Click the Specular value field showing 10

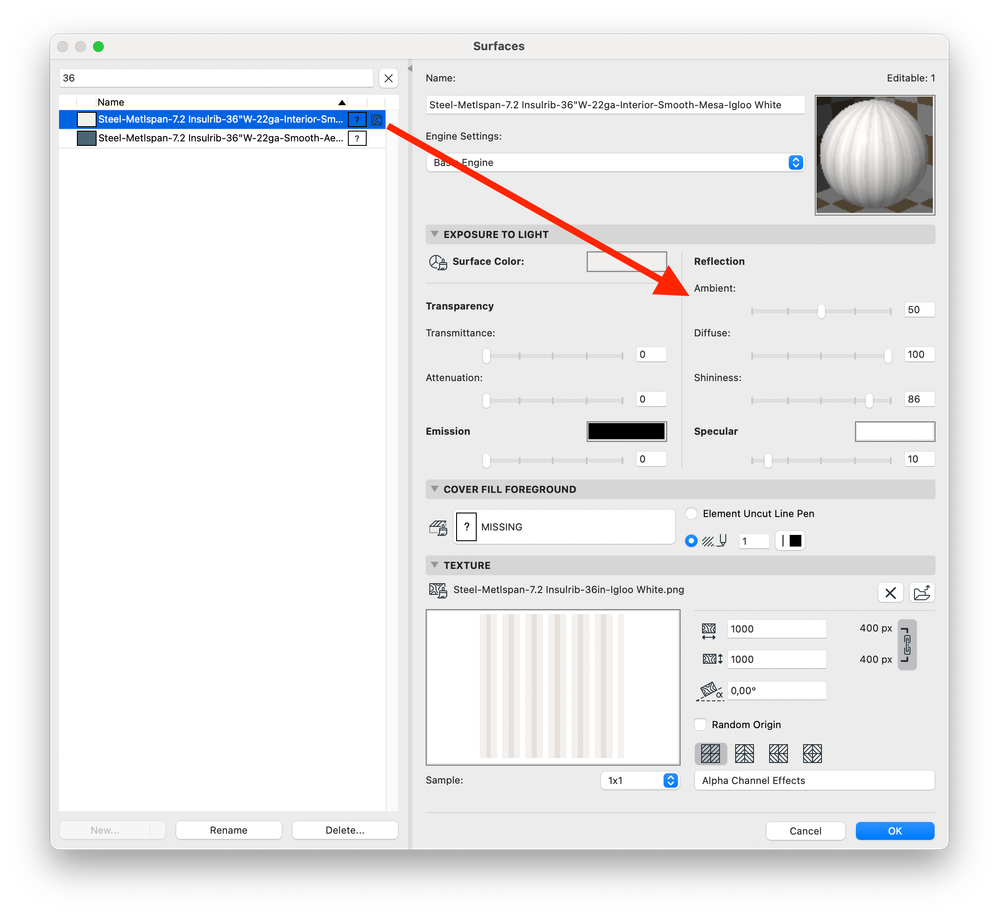pos(919,459)
